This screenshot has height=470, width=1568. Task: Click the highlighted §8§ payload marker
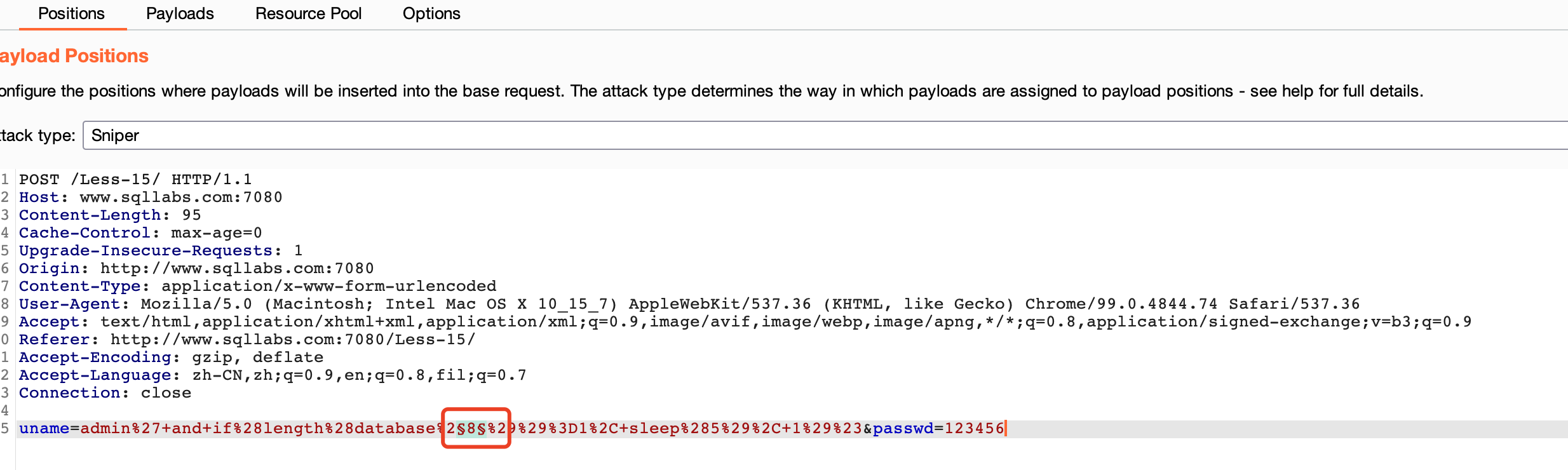(x=472, y=429)
